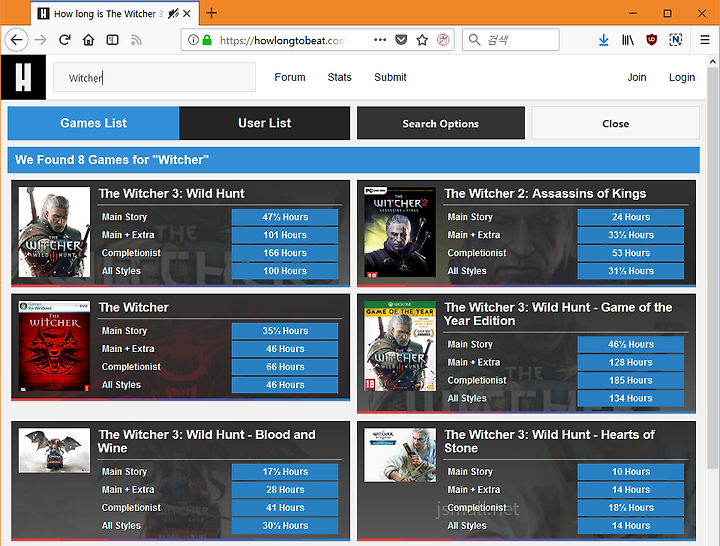The height and width of the screenshot is (546, 720).
Task: Switch to the Games List tab
Action: coord(93,123)
